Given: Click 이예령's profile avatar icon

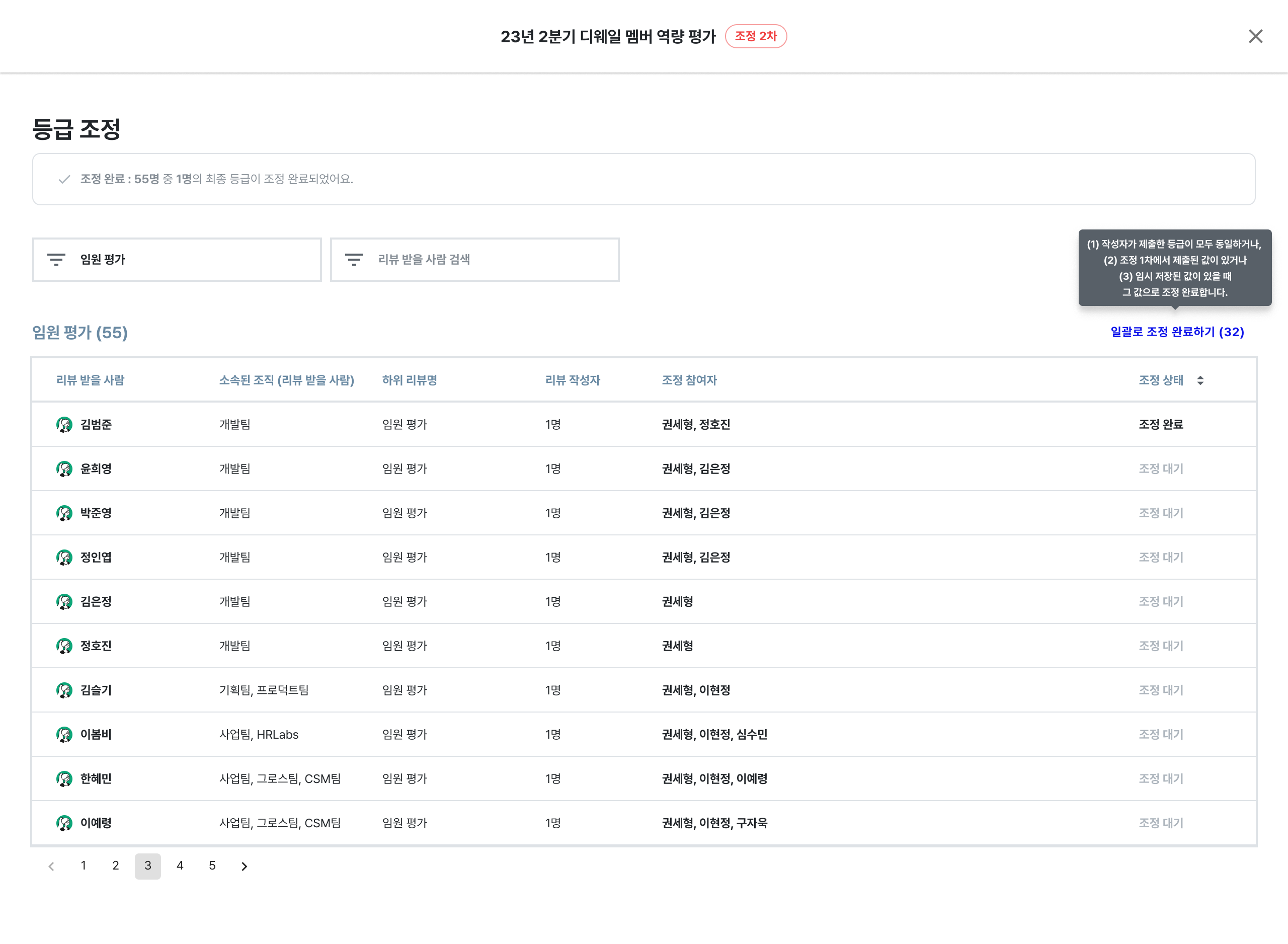Looking at the screenshot, I should (64, 823).
